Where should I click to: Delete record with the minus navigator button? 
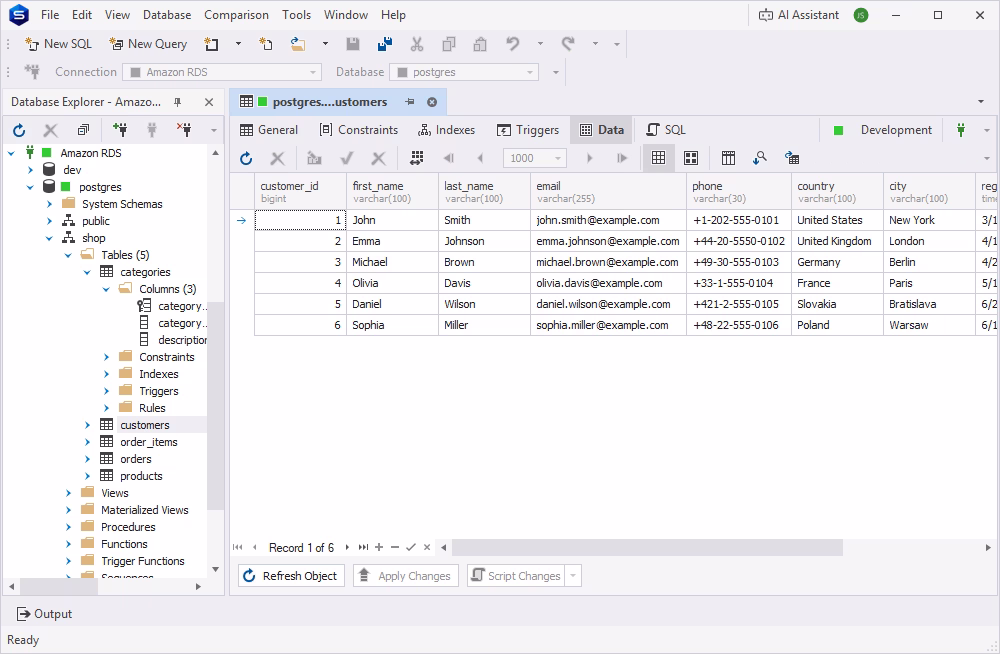click(x=395, y=547)
